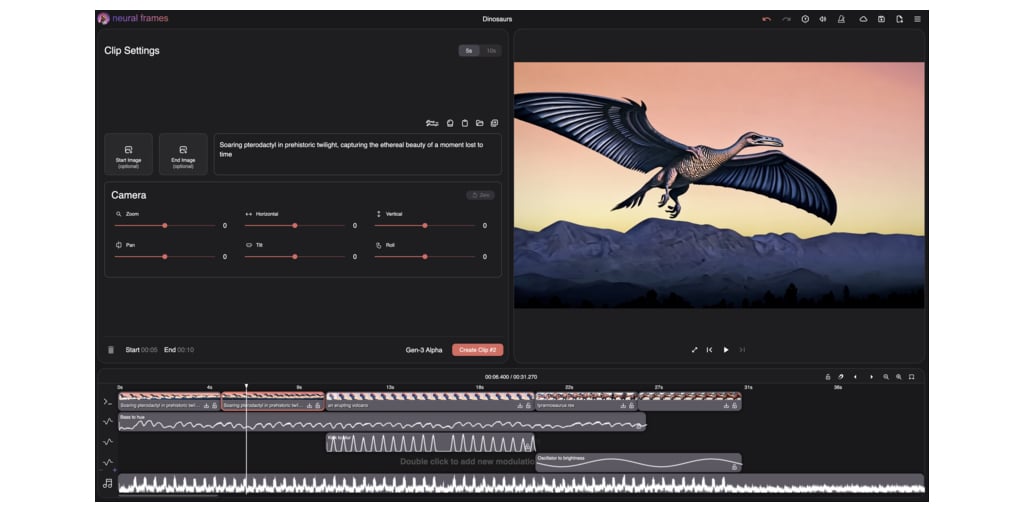This screenshot has height=512, width=1024.
Task: Play the video preview
Action: click(x=726, y=350)
